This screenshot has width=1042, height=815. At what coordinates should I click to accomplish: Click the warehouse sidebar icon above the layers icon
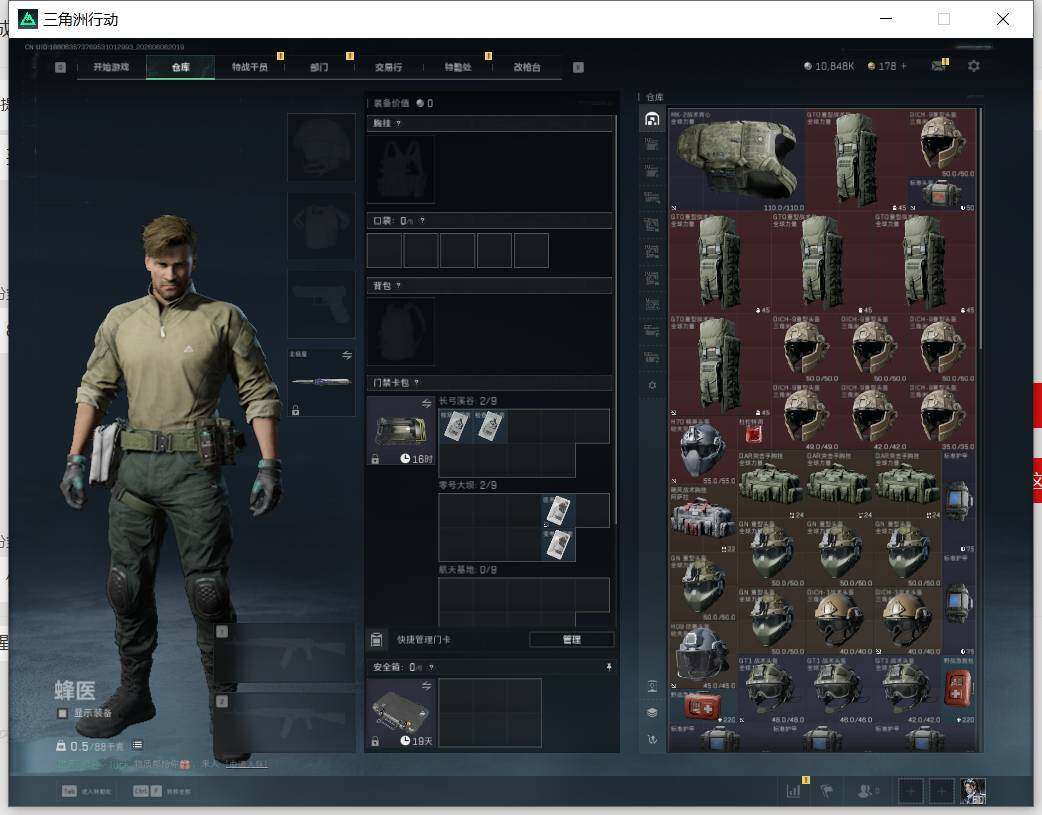[652, 686]
